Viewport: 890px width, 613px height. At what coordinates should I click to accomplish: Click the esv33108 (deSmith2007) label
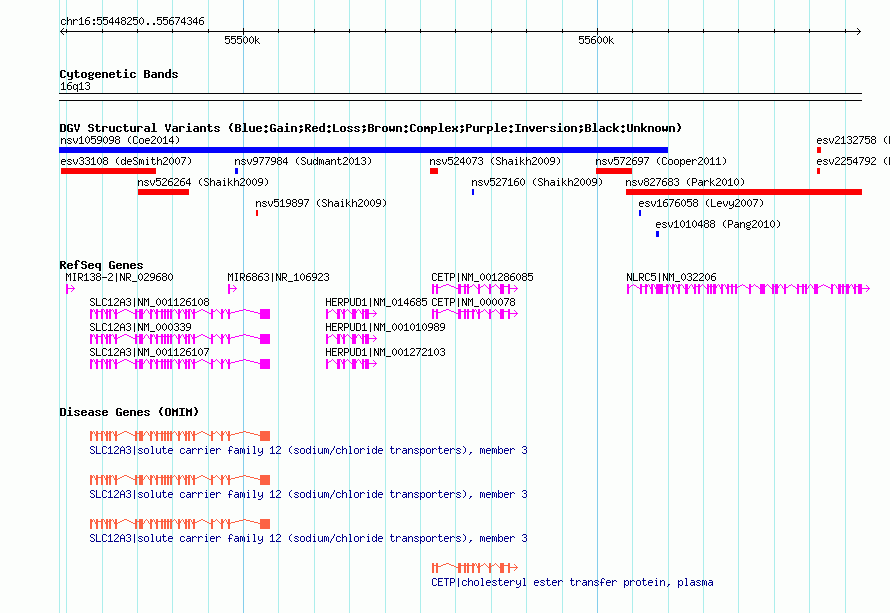(x=126, y=161)
